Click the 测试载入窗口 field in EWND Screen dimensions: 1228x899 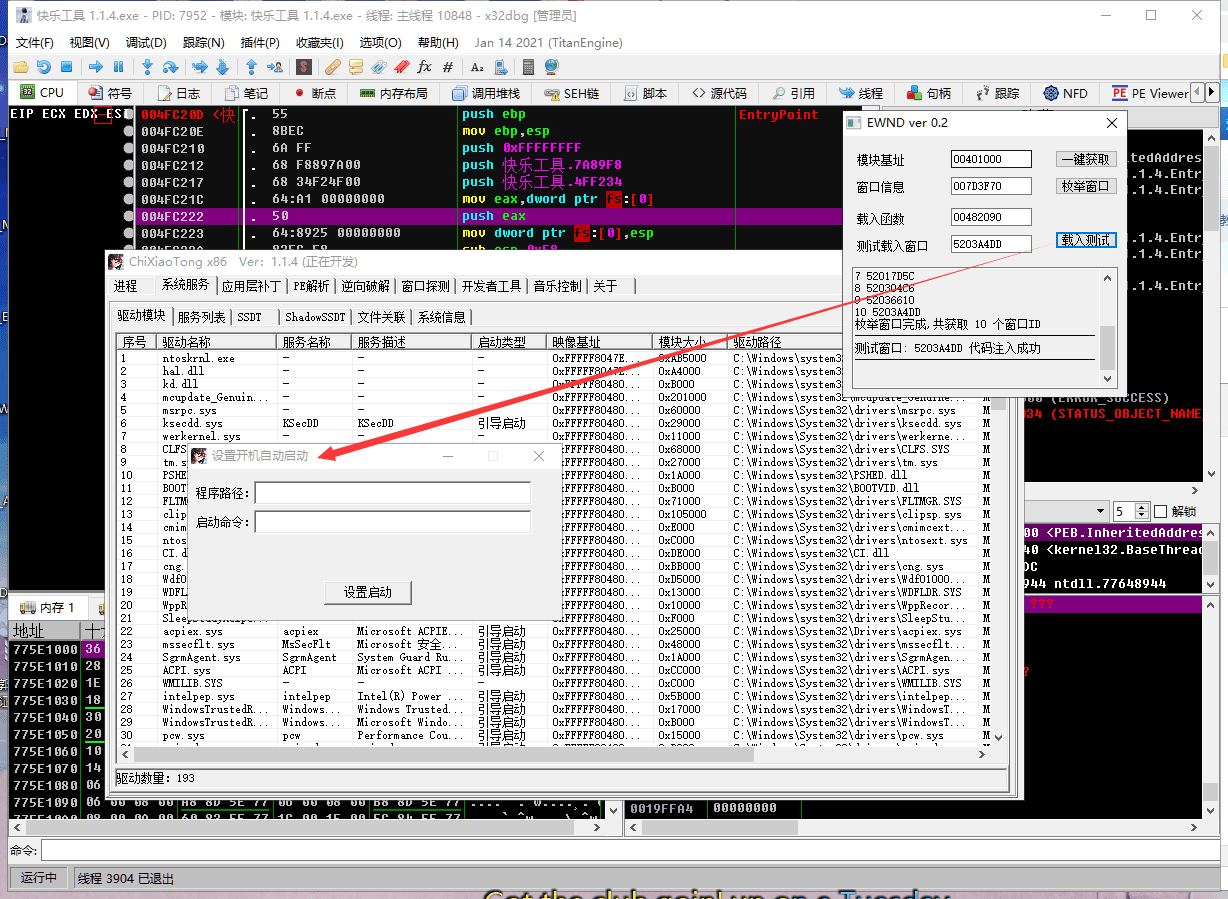click(991, 244)
